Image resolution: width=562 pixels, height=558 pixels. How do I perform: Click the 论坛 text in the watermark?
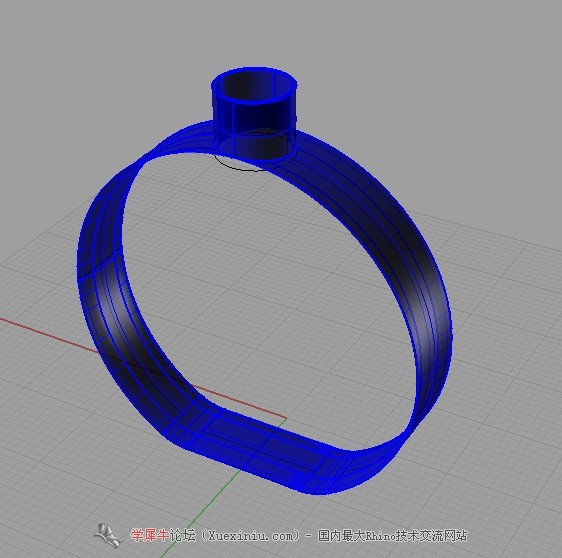coord(182,535)
